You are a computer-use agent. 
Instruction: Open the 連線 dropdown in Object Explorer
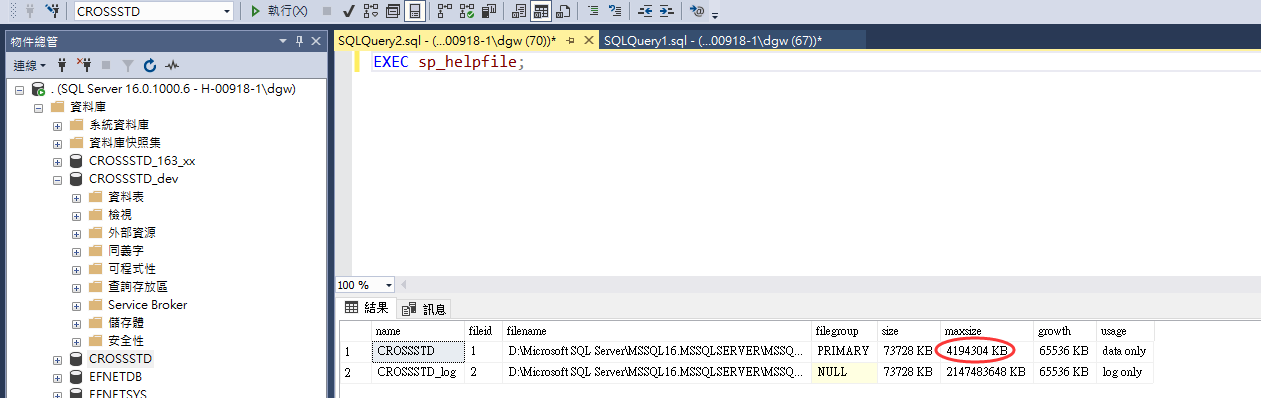click(x=30, y=65)
